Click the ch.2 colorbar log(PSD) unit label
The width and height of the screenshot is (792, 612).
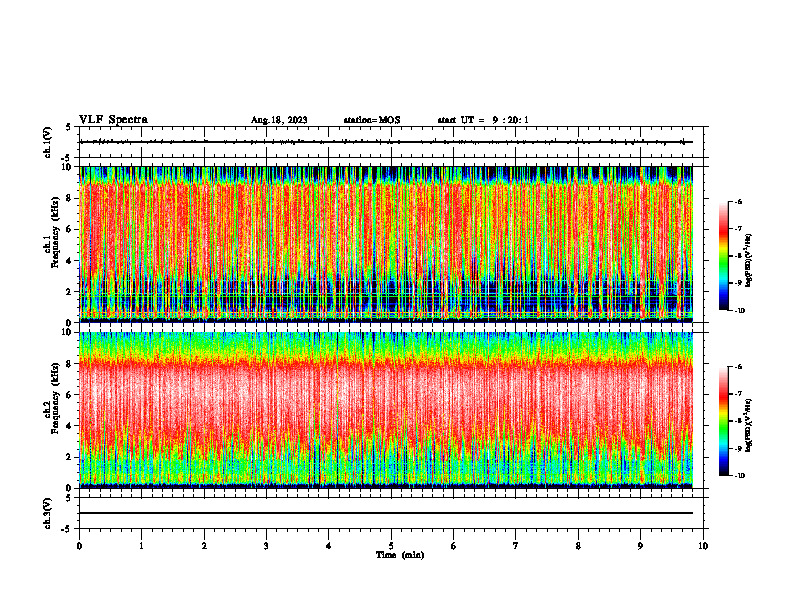pos(750,426)
